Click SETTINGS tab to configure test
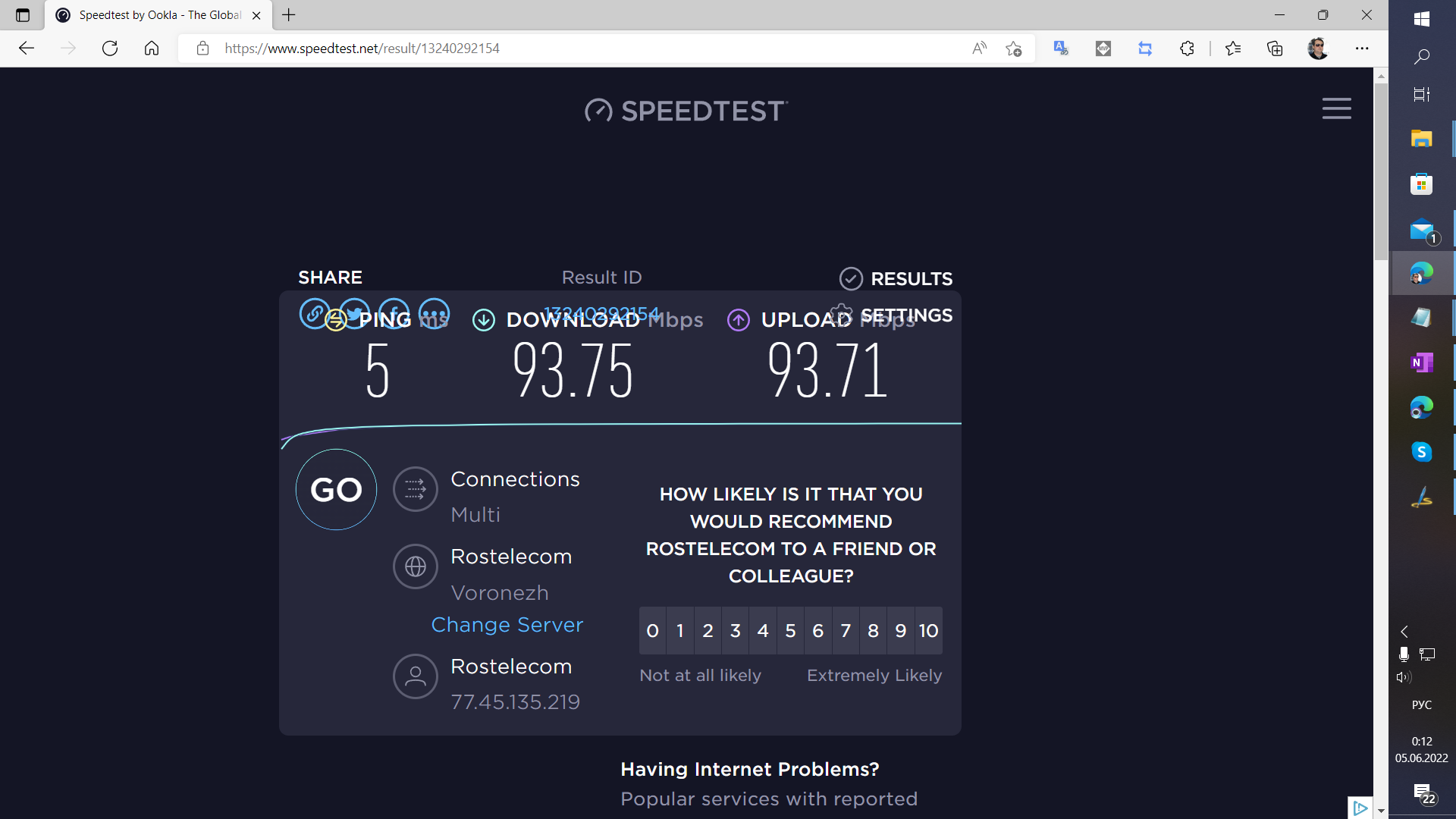This screenshot has width=1456, height=819. (x=905, y=315)
